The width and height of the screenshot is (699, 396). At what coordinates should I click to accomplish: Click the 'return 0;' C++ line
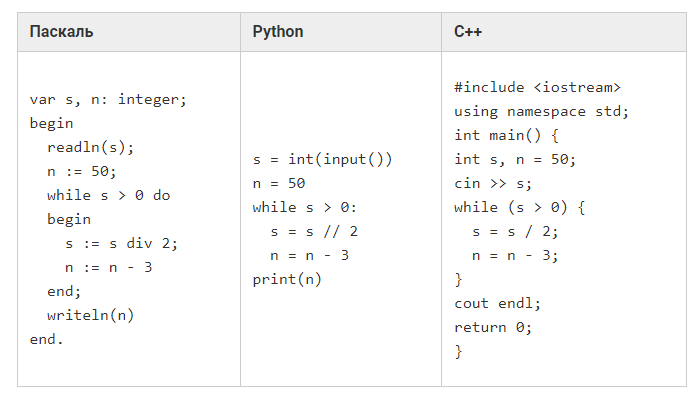493,328
